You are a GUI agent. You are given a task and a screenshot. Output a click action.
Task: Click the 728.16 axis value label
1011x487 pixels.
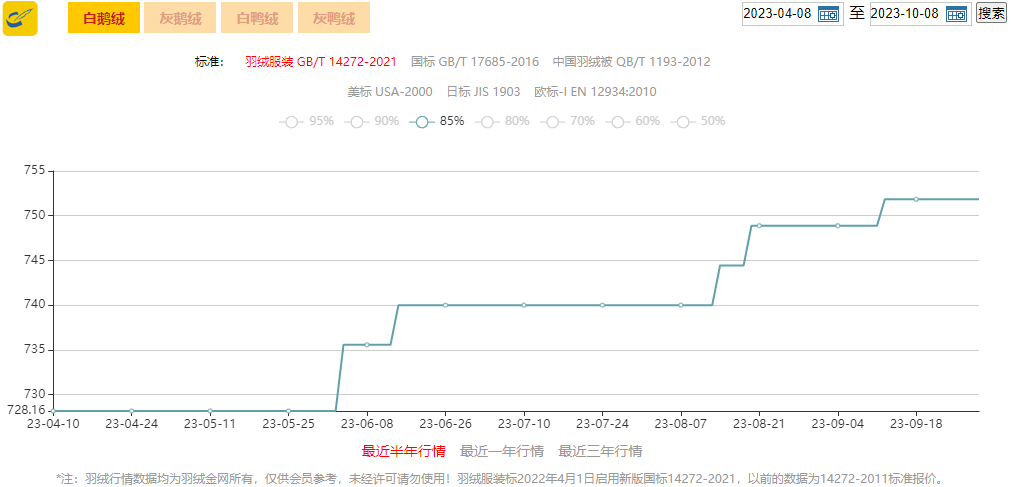click(26, 410)
